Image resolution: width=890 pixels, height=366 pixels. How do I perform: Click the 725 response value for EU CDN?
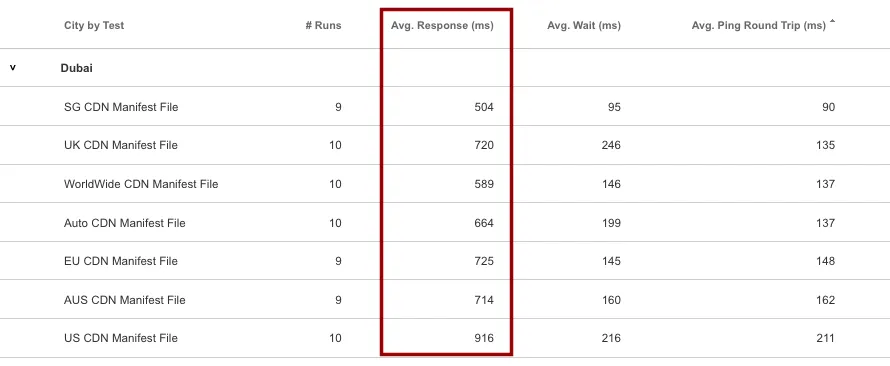[484, 261]
